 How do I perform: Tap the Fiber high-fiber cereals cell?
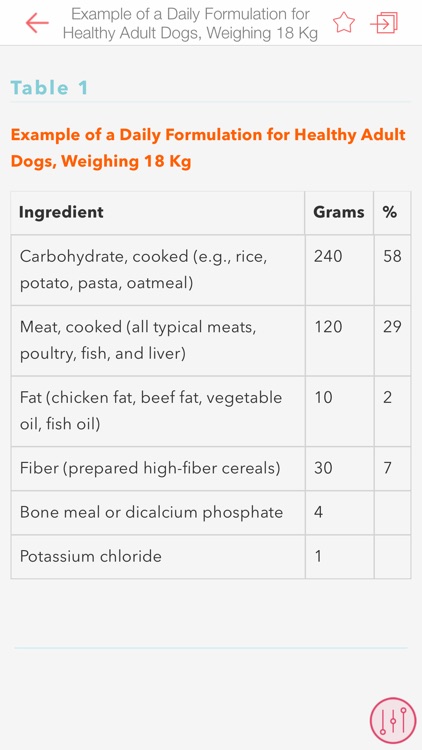(x=157, y=468)
